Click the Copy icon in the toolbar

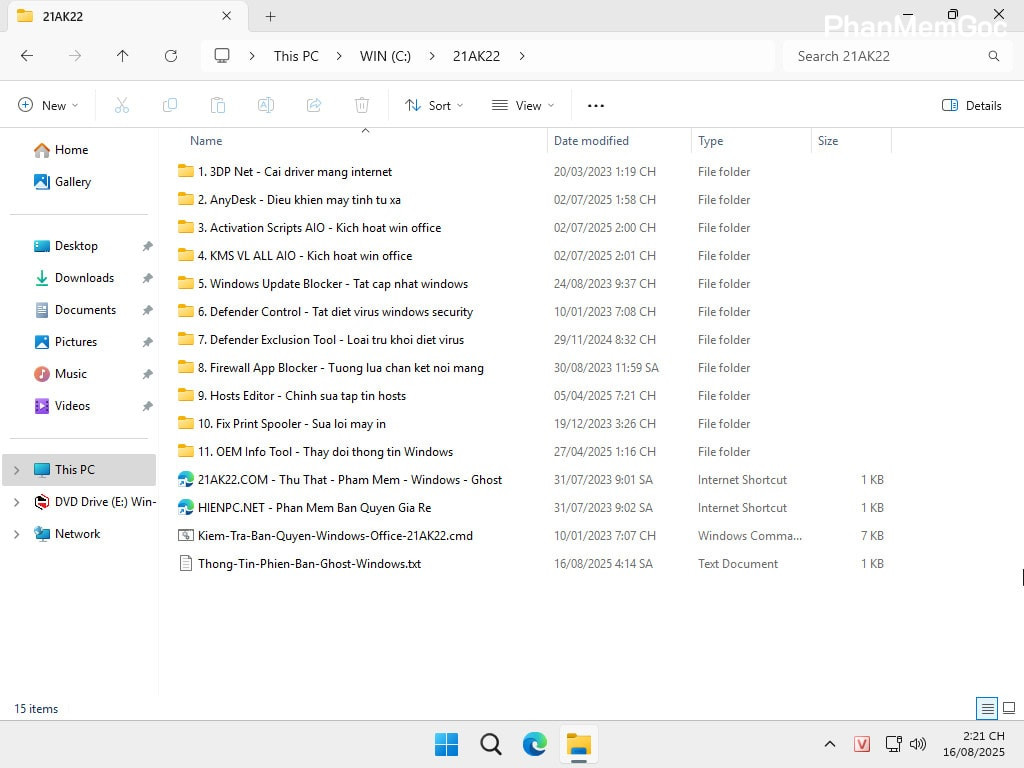(x=170, y=105)
